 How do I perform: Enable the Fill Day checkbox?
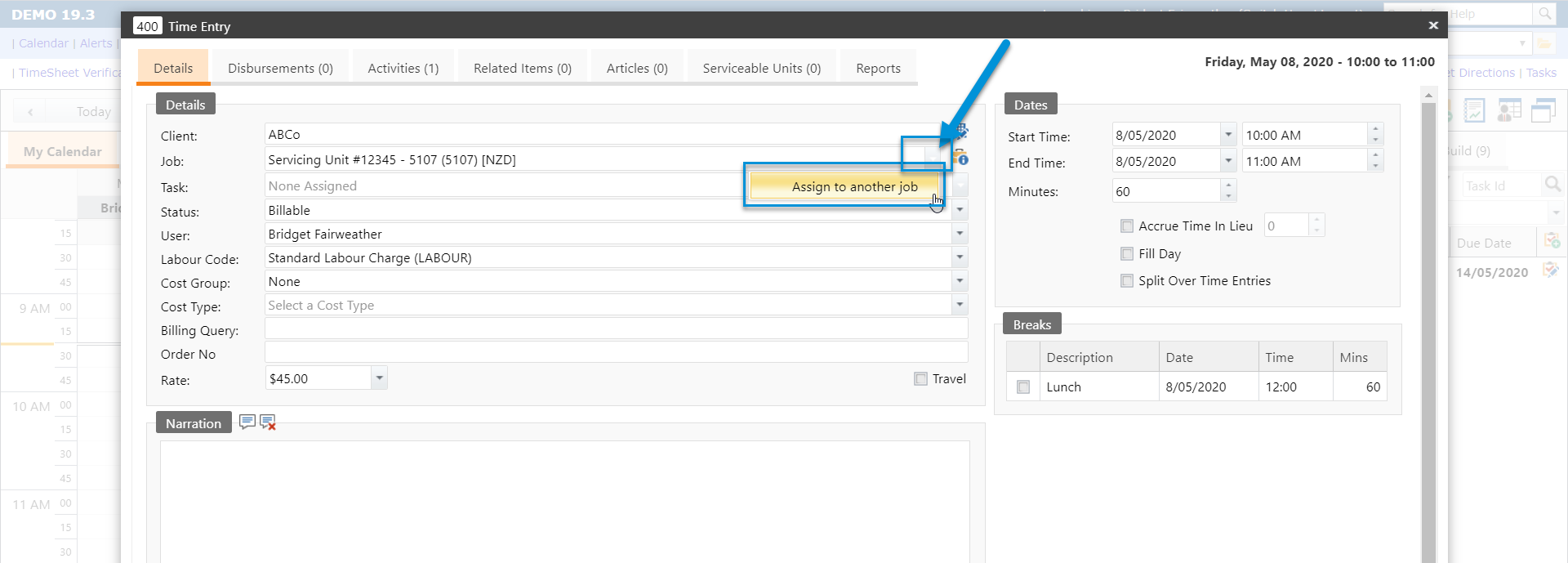(x=1127, y=254)
